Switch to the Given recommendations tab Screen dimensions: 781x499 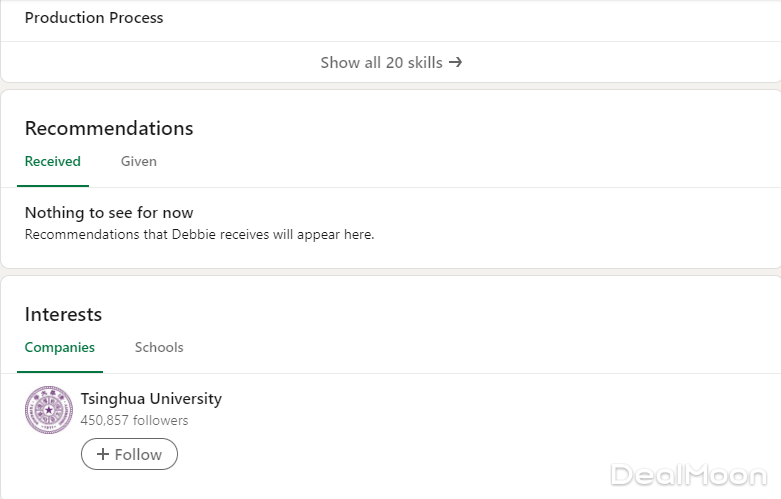(138, 161)
